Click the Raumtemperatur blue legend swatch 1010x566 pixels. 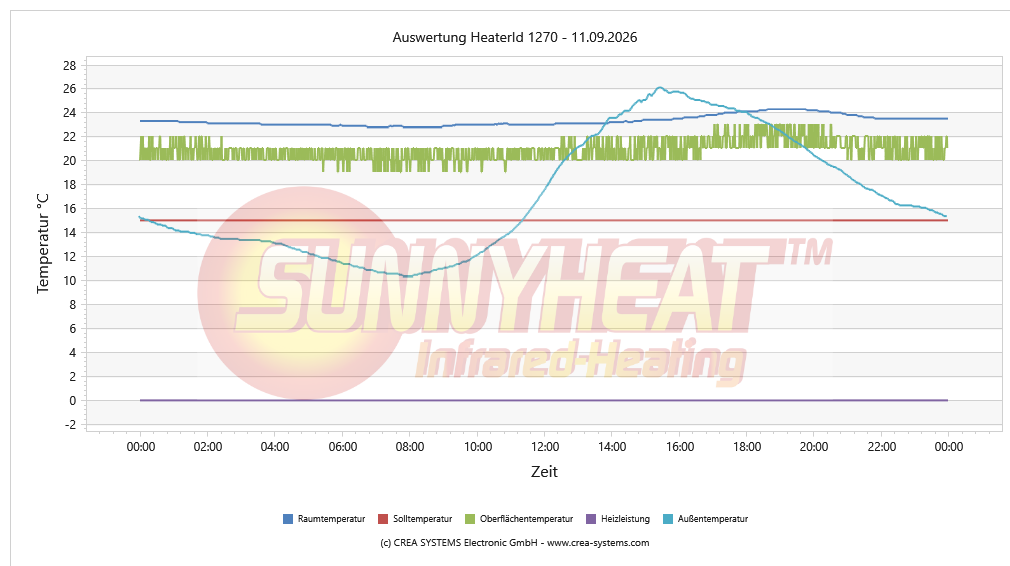coord(288,519)
